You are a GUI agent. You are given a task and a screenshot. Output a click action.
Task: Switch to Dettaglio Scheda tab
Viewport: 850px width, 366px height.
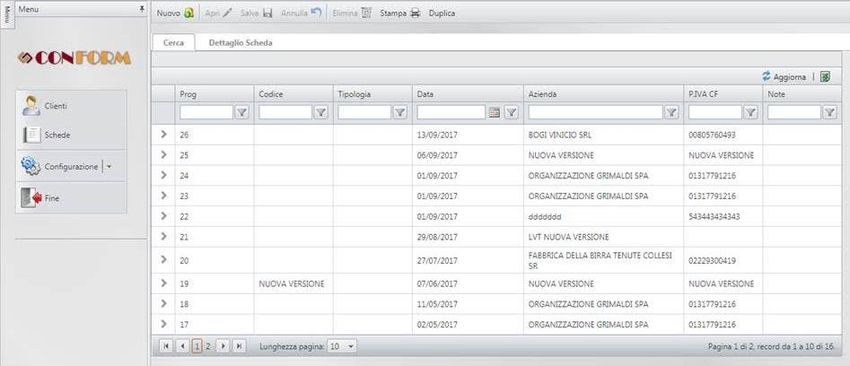pyautogui.click(x=241, y=43)
